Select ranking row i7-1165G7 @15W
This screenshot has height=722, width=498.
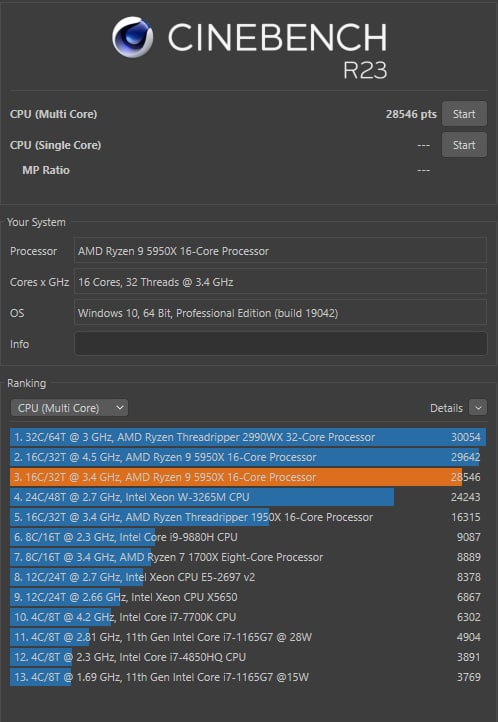[248, 677]
